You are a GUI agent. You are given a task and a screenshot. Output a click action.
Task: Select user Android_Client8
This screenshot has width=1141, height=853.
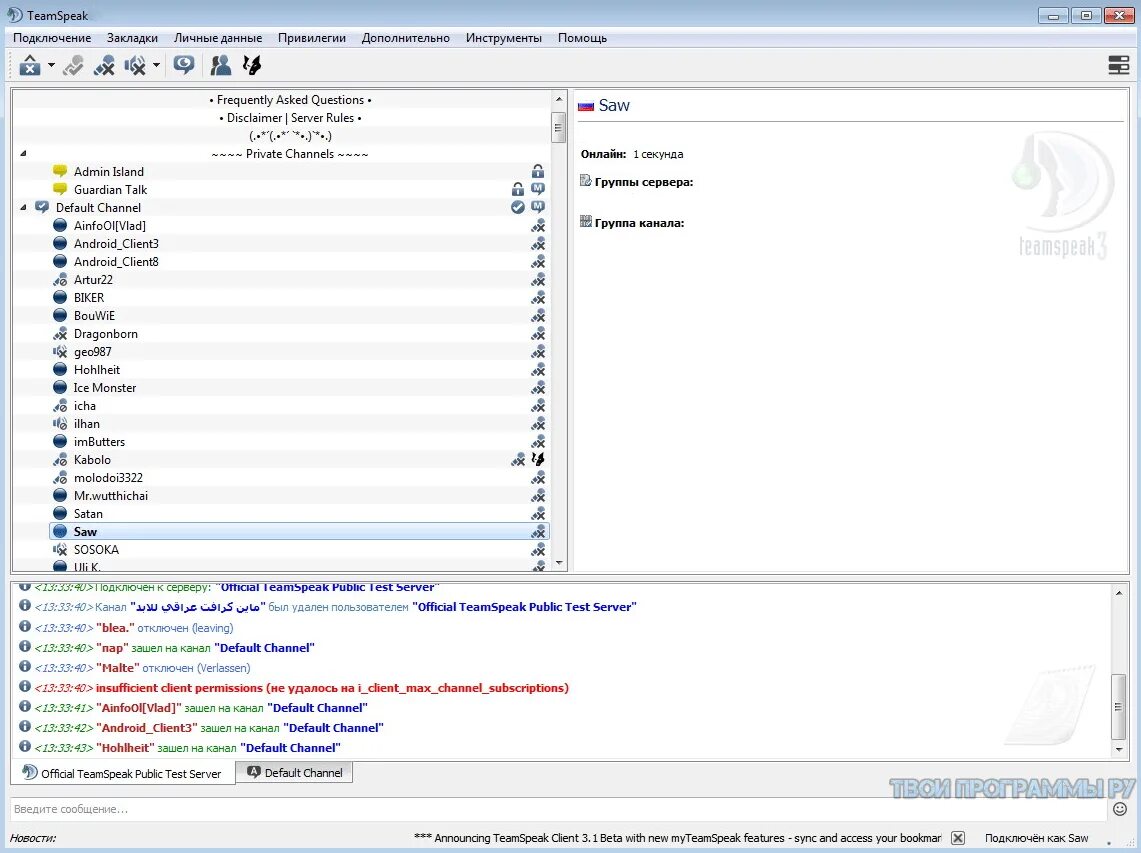116,261
